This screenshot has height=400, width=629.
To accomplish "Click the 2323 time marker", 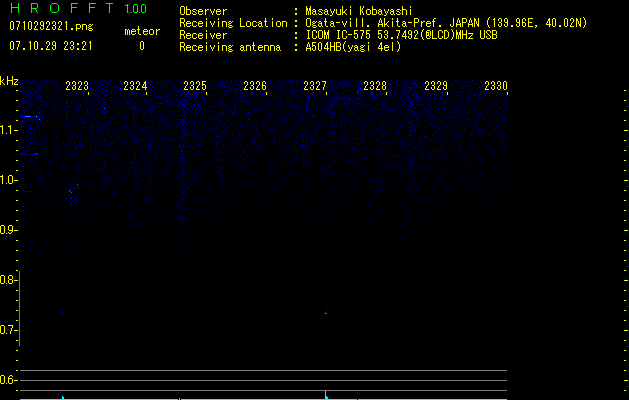I will pos(77,86).
